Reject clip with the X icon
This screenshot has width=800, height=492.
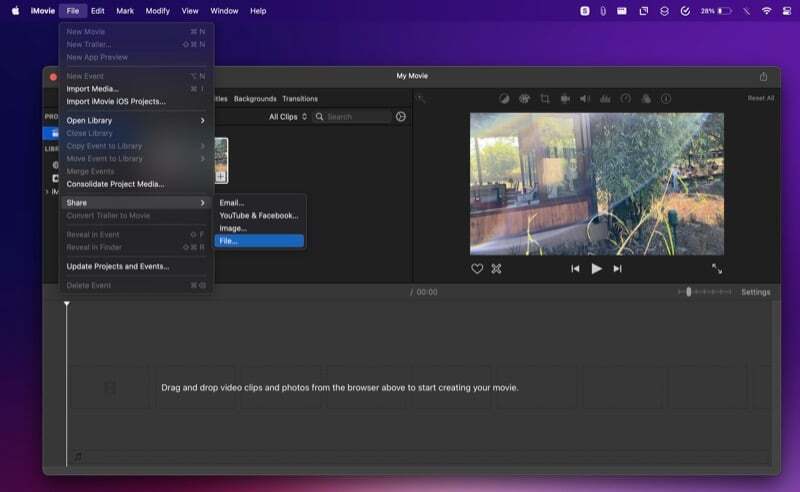point(496,268)
